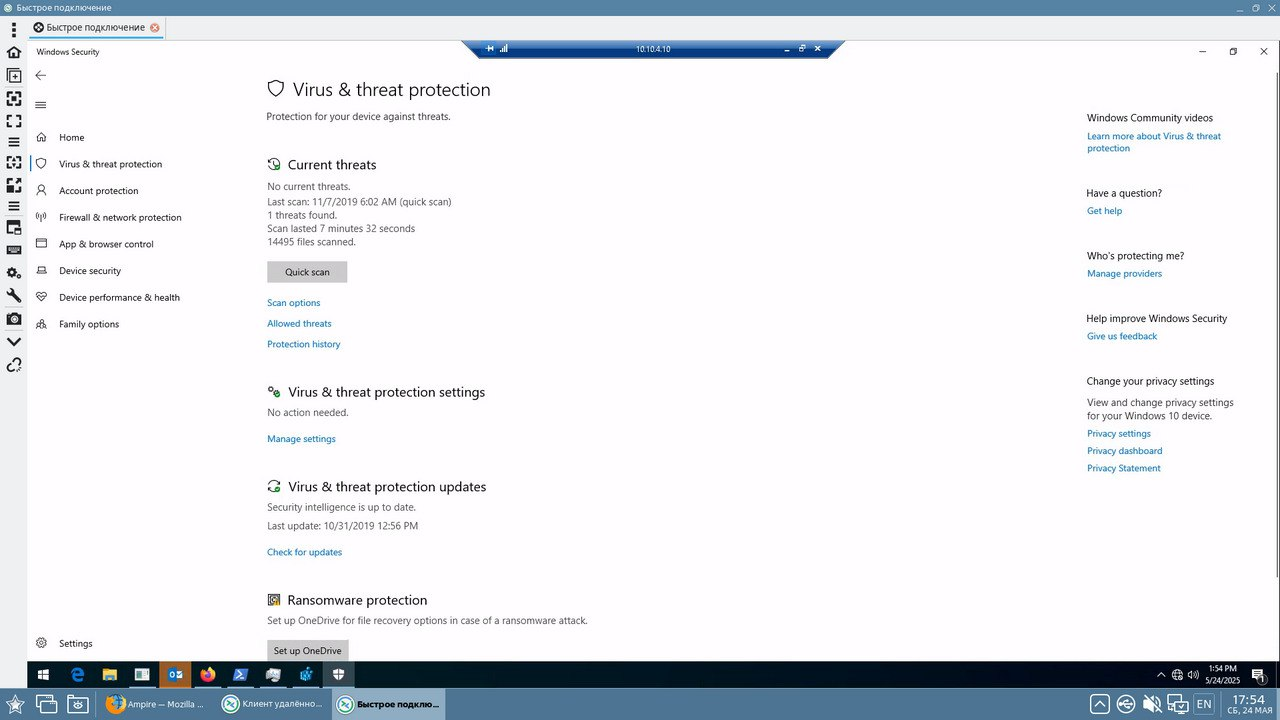Open Privacy Statement link
Viewport: 1280px width, 720px height.
[x=1124, y=468]
